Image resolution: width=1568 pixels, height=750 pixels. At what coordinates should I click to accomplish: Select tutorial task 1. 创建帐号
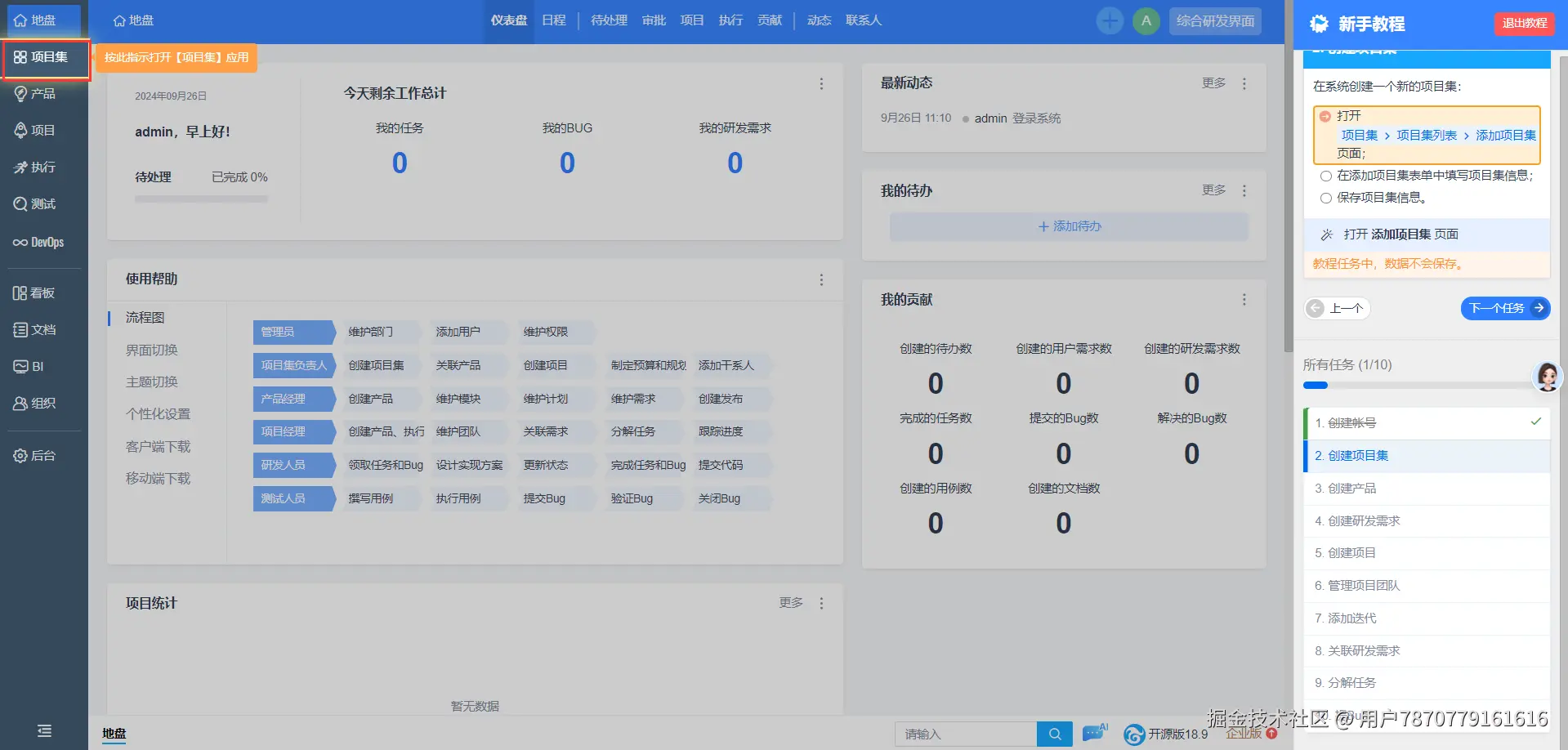click(1427, 423)
